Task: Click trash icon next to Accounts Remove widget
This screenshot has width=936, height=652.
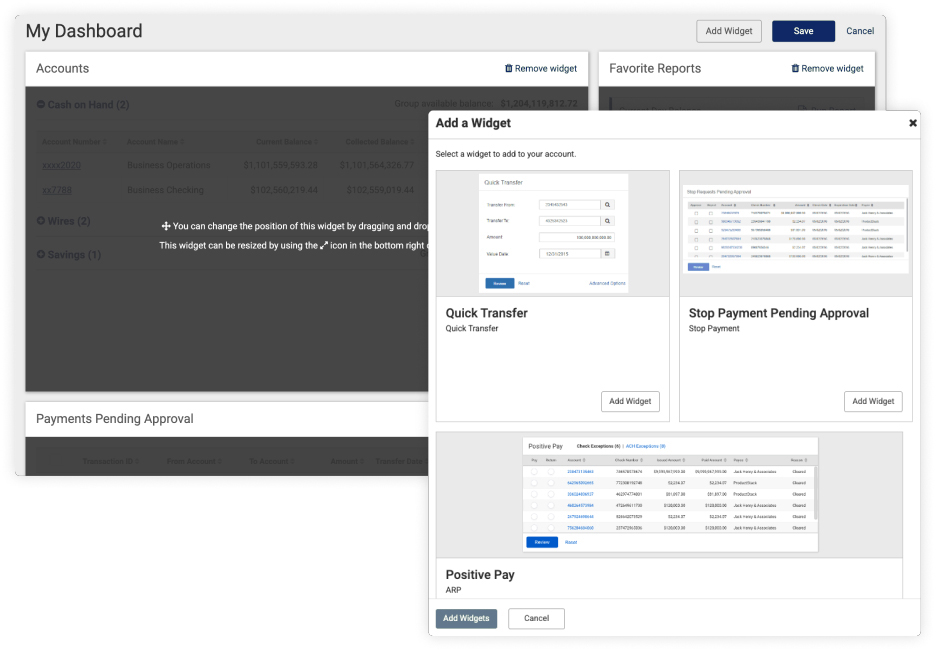Action: (509, 68)
